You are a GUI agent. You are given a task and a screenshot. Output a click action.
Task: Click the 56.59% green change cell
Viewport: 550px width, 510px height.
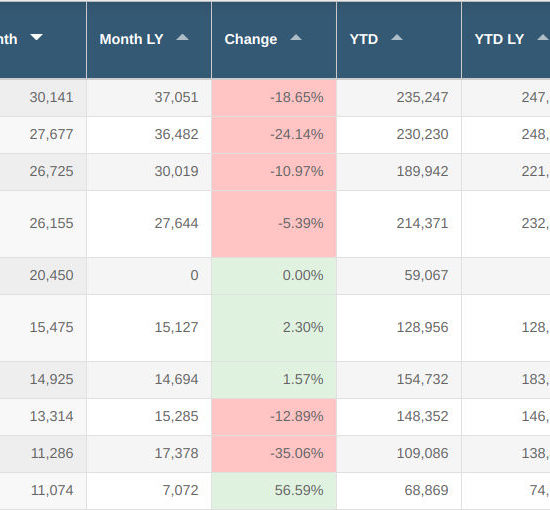(274, 491)
